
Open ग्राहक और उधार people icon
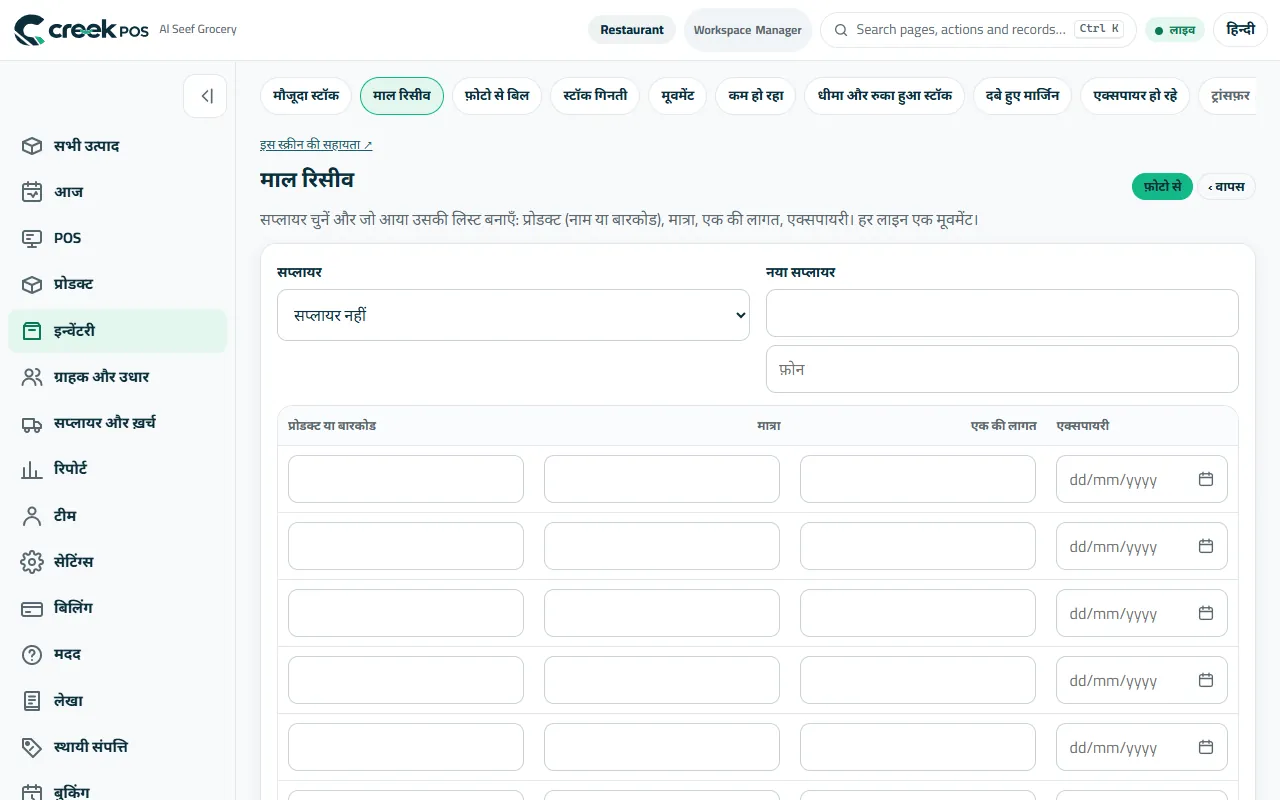[32, 377]
